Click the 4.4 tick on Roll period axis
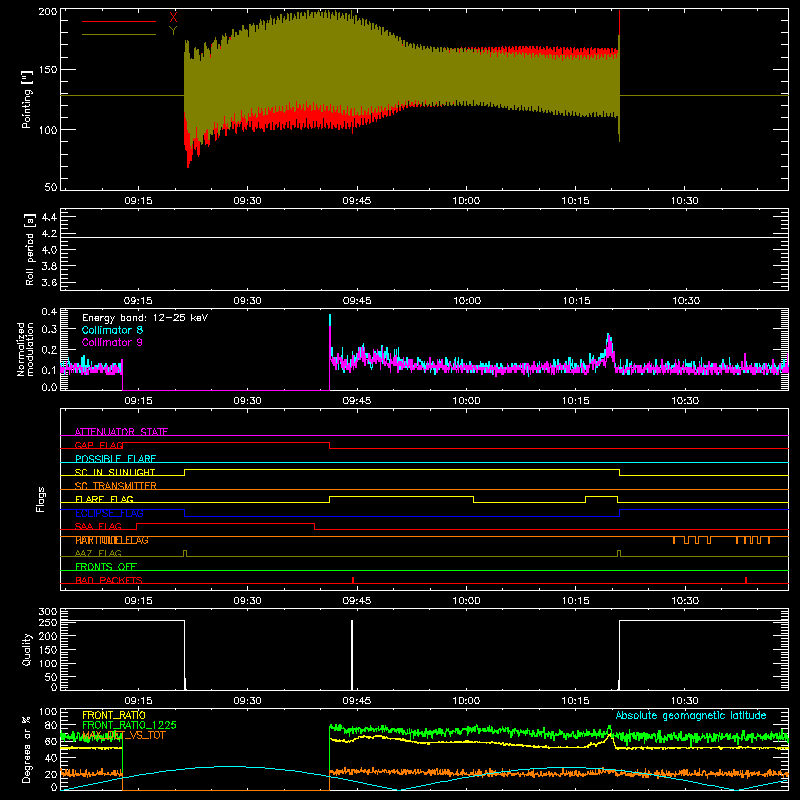This screenshot has height=800, width=800. click(49, 217)
